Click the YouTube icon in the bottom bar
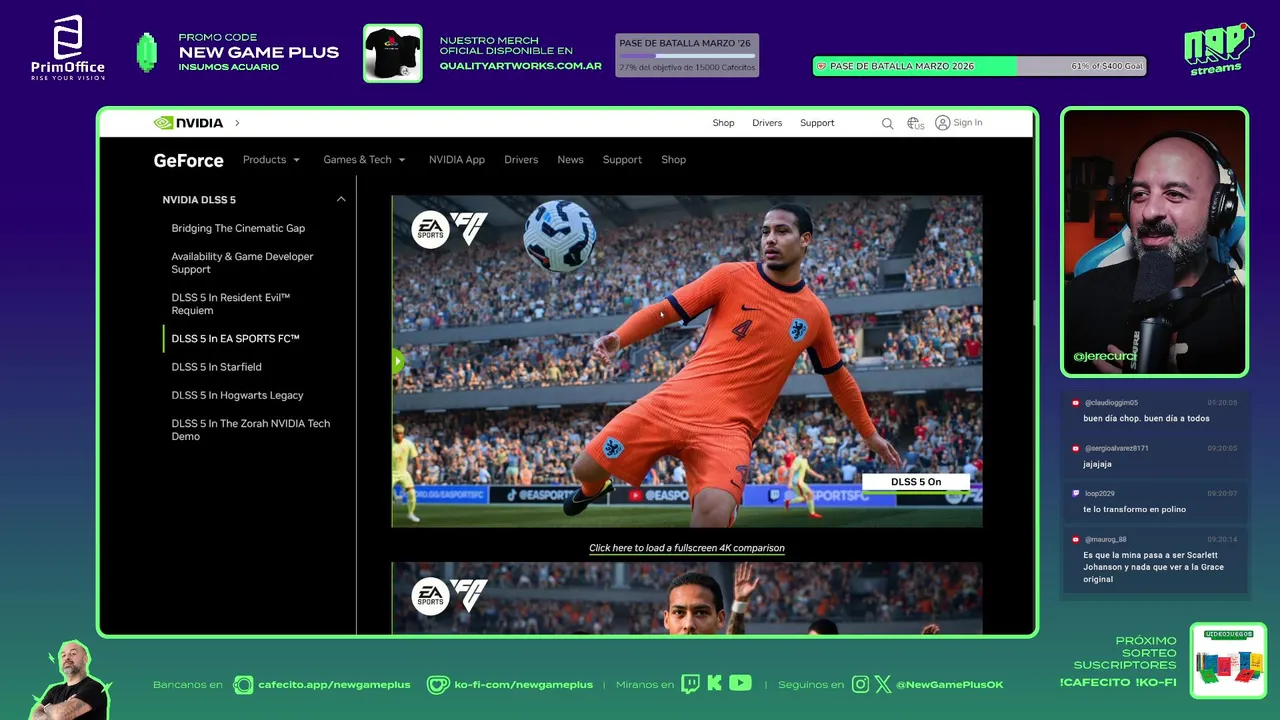Viewport: 1280px width, 720px height. tap(740, 683)
